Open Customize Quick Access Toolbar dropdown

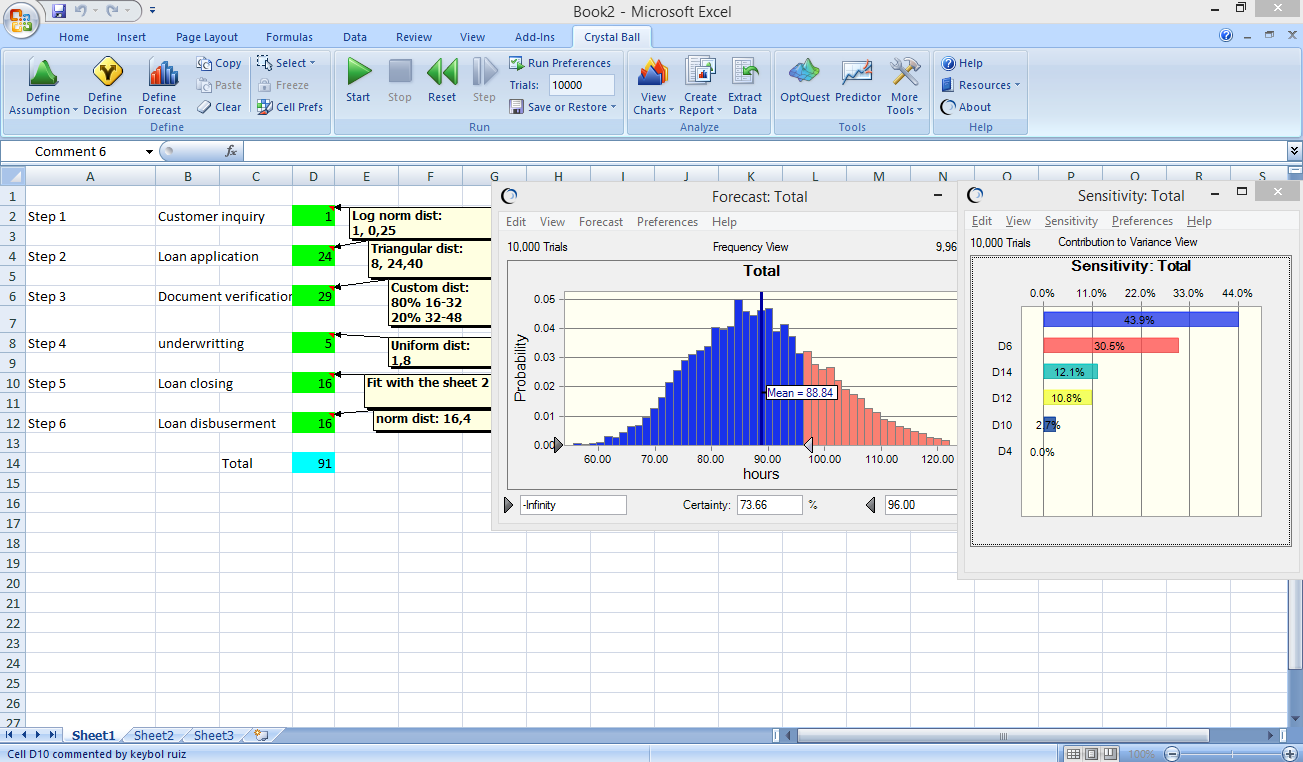click(152, 11)
